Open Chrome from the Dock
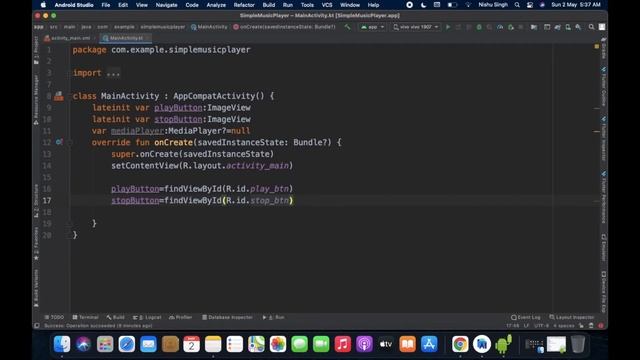Viewport: 640px width, 360px height. coord(460,344)
